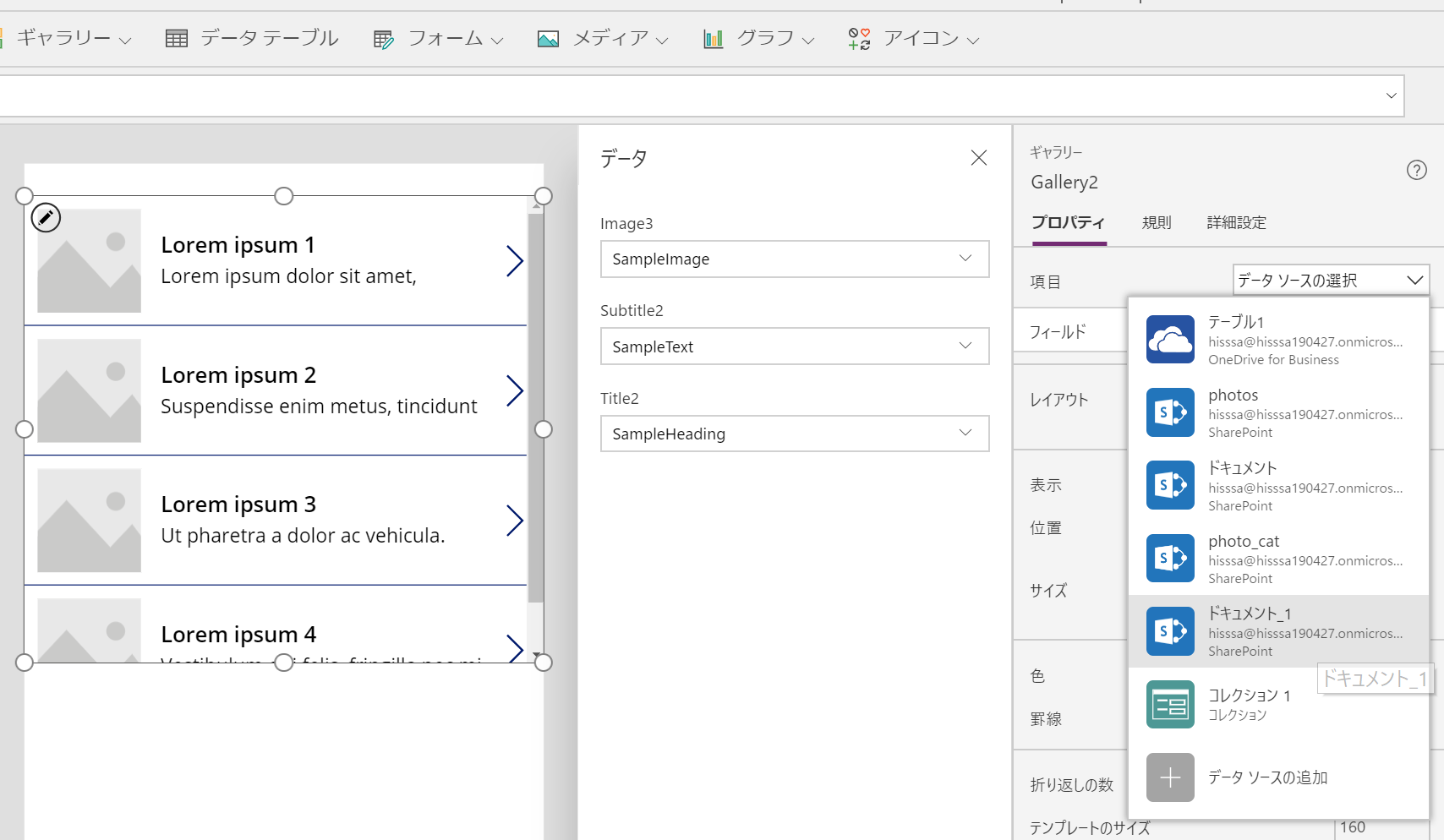Click the shapes icon next to アイコン

(x=860, y=39)
